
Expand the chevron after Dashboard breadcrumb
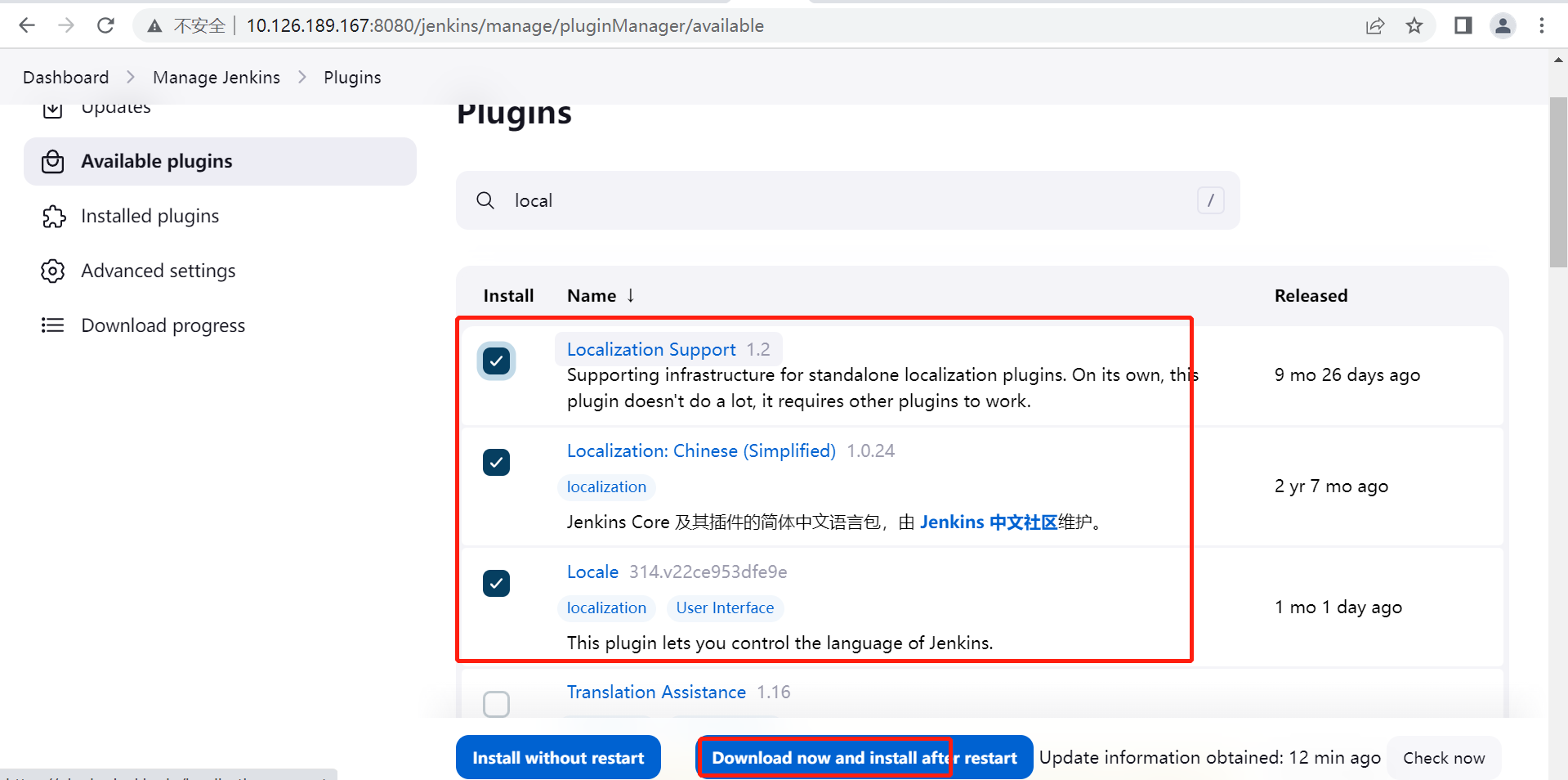click(x=131, y=77)
